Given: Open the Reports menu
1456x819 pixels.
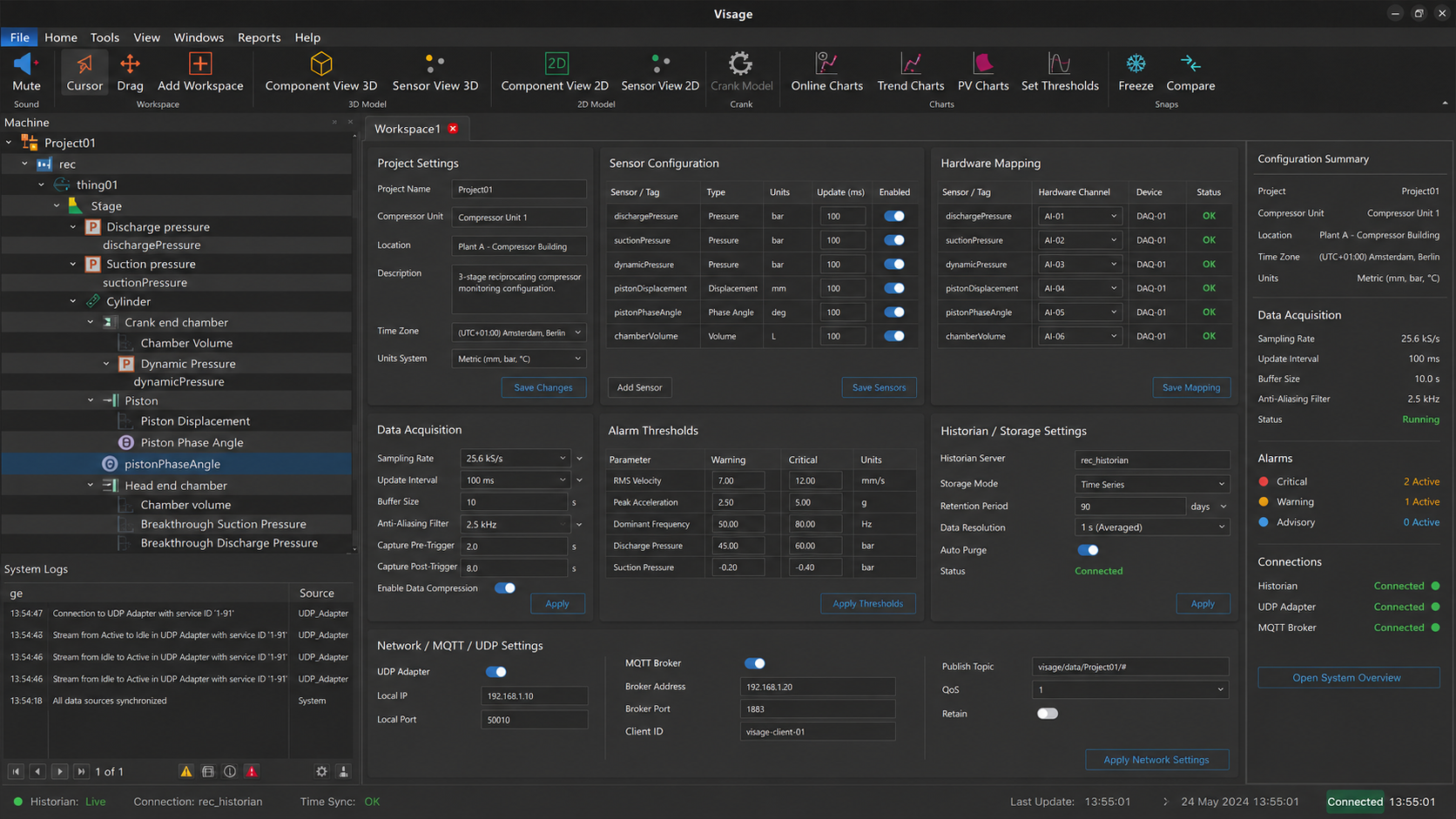Looking at the screenshot, I should tap(259, 37).
